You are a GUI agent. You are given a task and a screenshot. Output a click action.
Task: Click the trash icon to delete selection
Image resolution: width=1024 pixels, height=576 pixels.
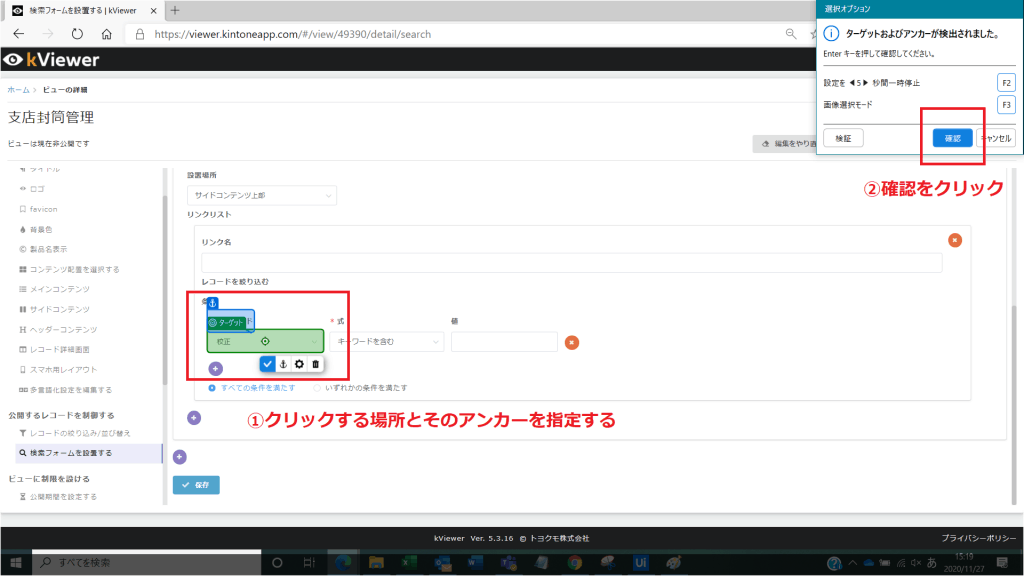[315, 364]
